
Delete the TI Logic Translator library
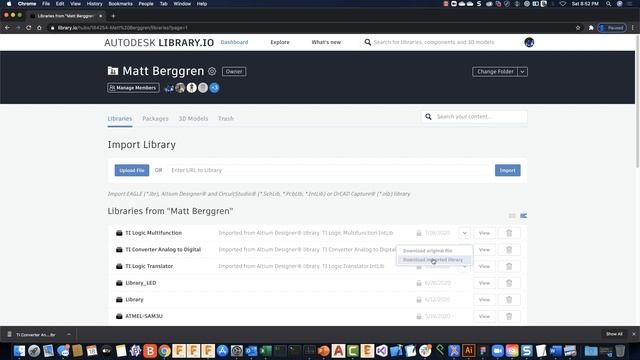(509, 266)
